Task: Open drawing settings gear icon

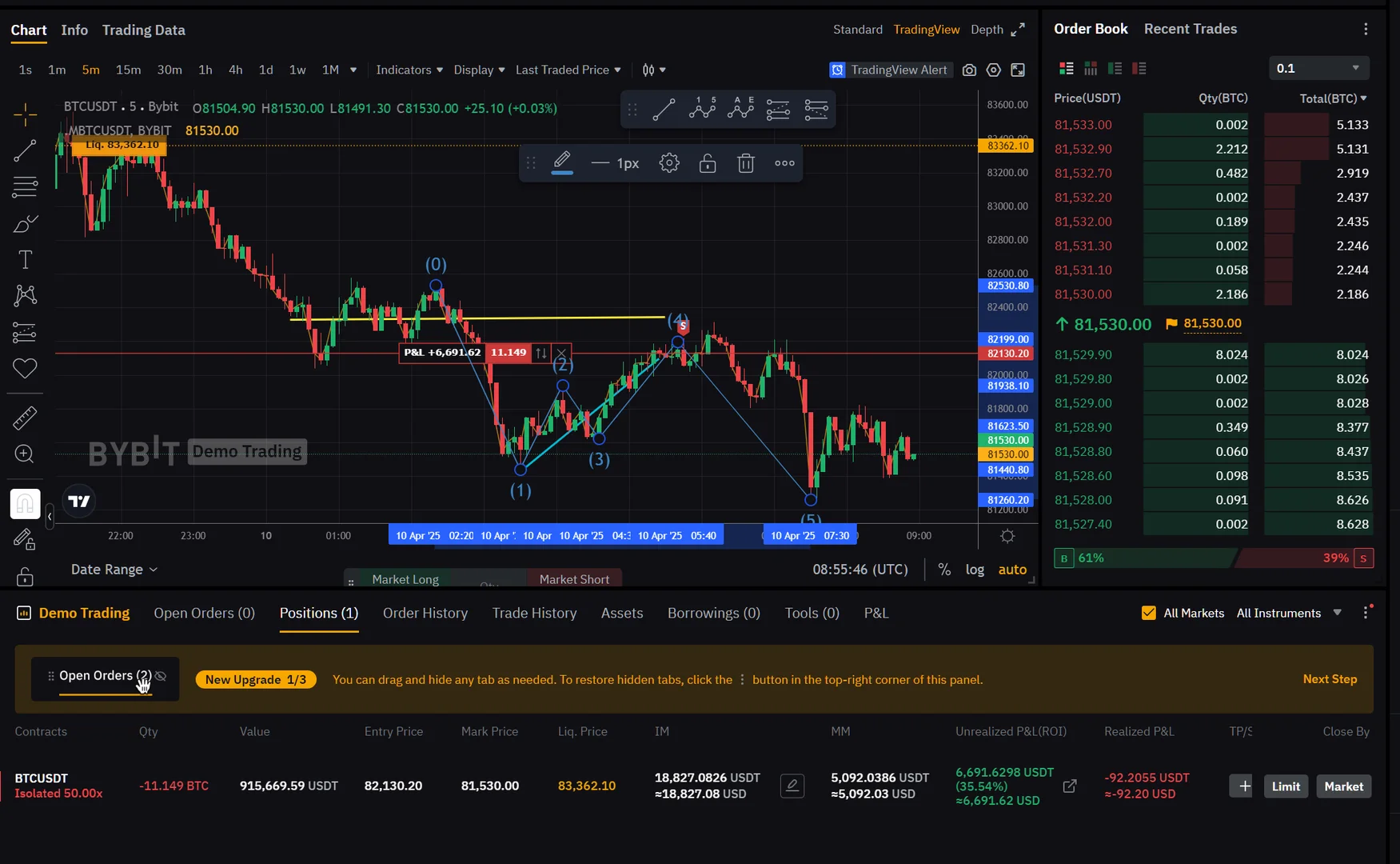Action: pyautogui.click(x=669, y=163)
